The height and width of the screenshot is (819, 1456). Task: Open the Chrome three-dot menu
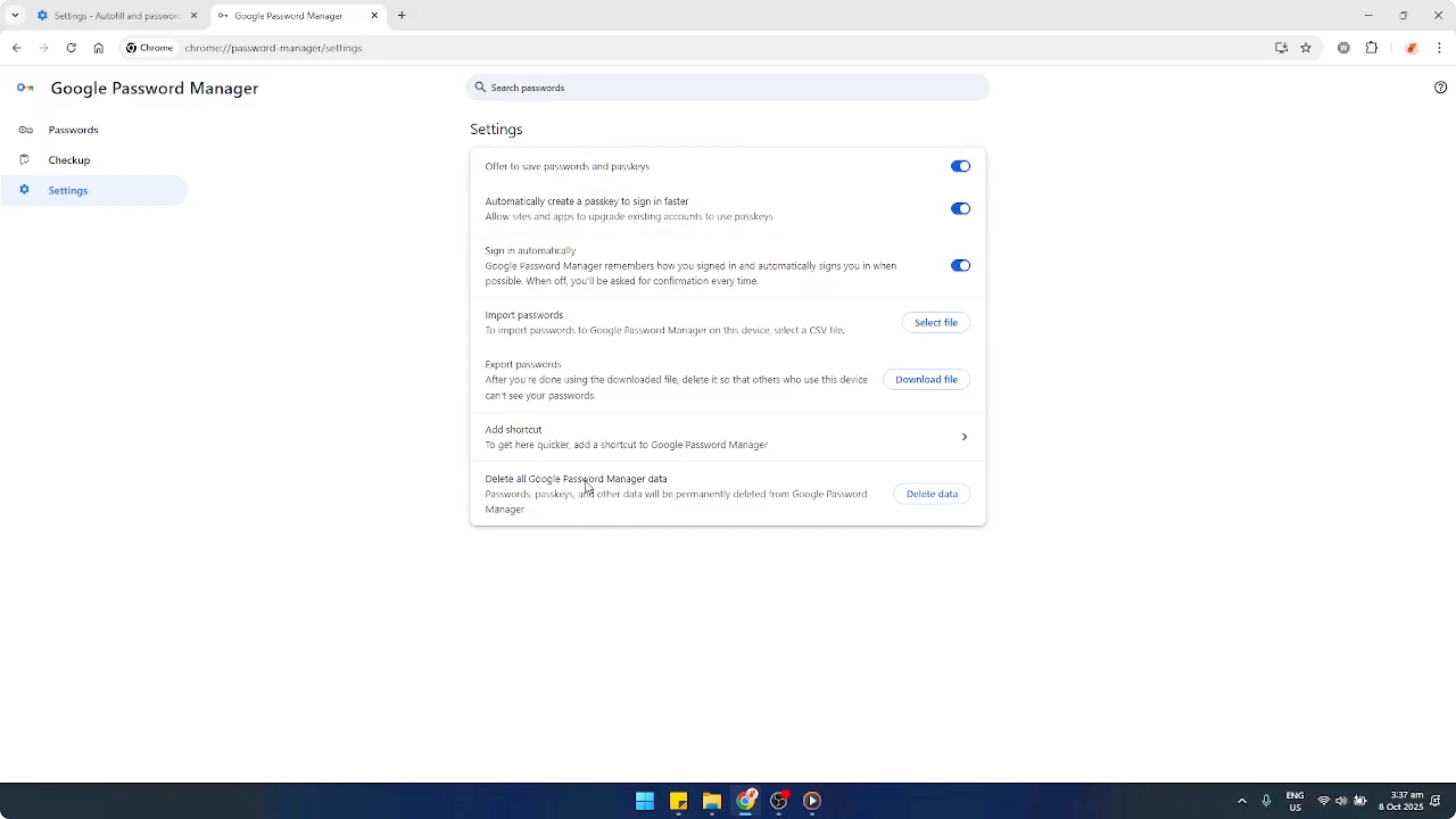point(1440,48)
